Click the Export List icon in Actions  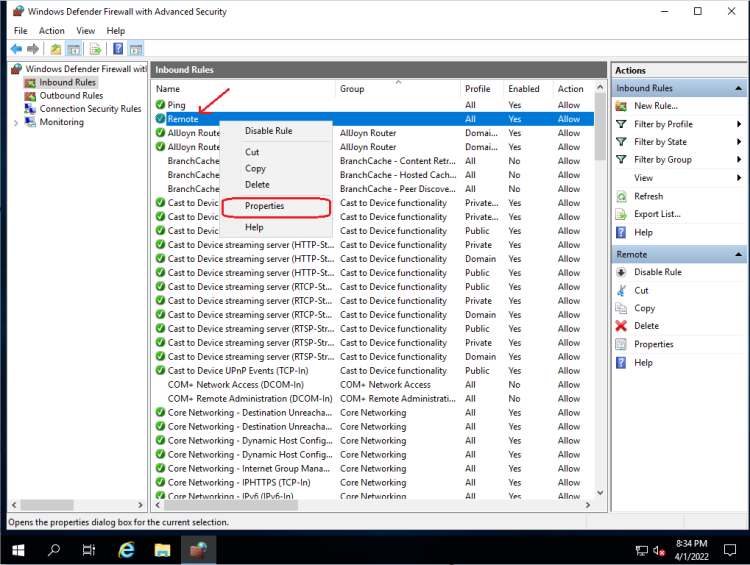[621, 214]
